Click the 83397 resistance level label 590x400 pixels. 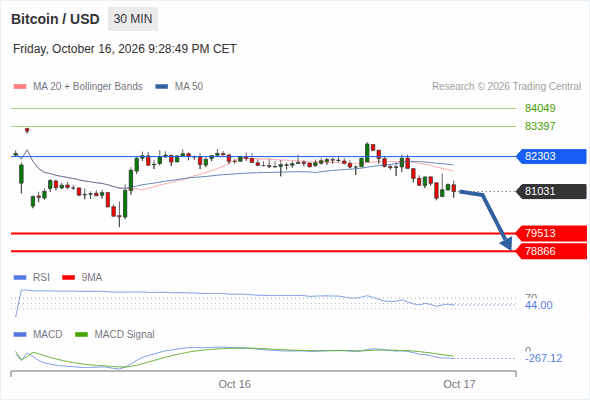(x=540, y=126)
